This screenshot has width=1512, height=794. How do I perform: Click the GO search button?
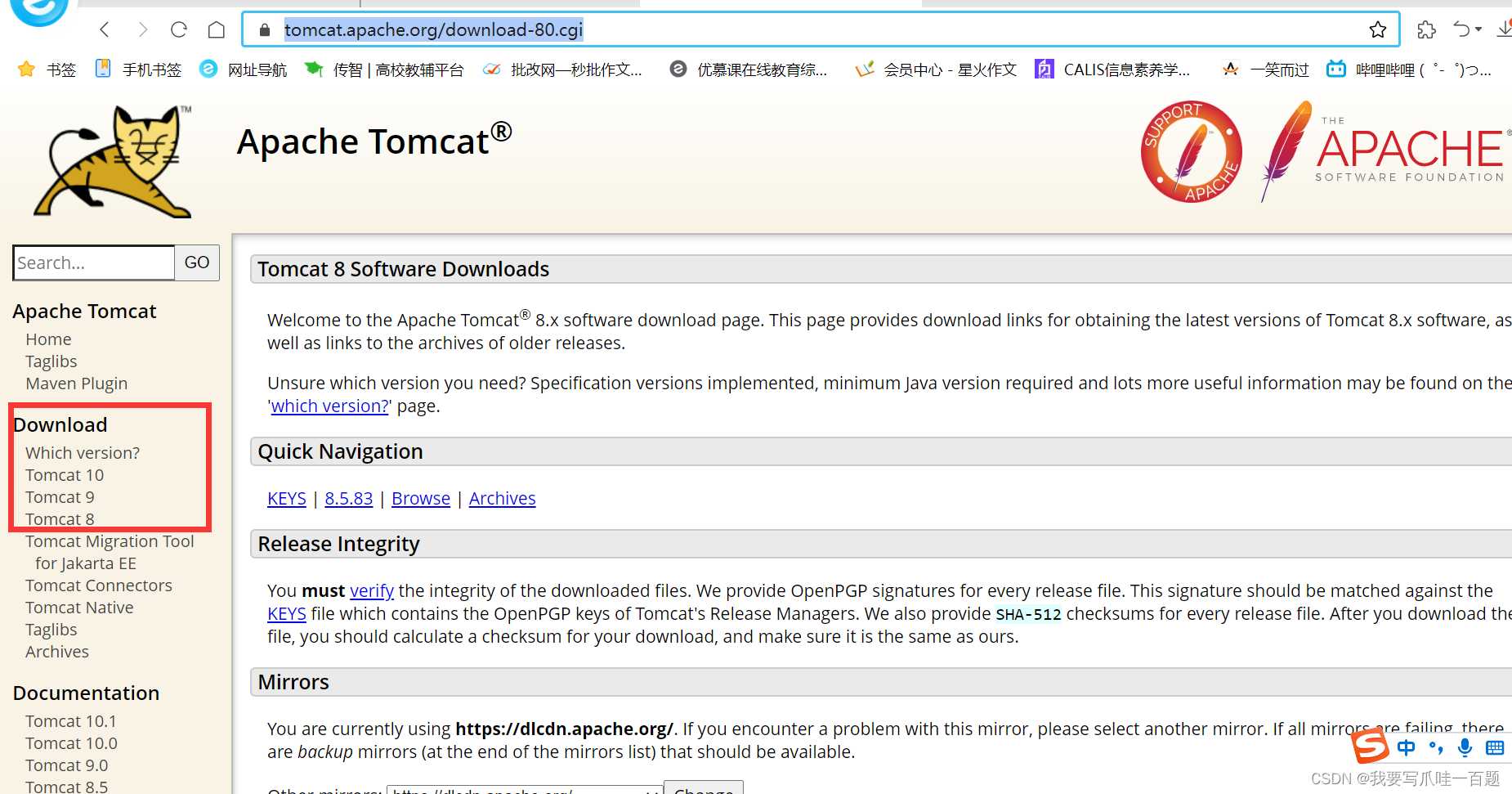point(197,262)
